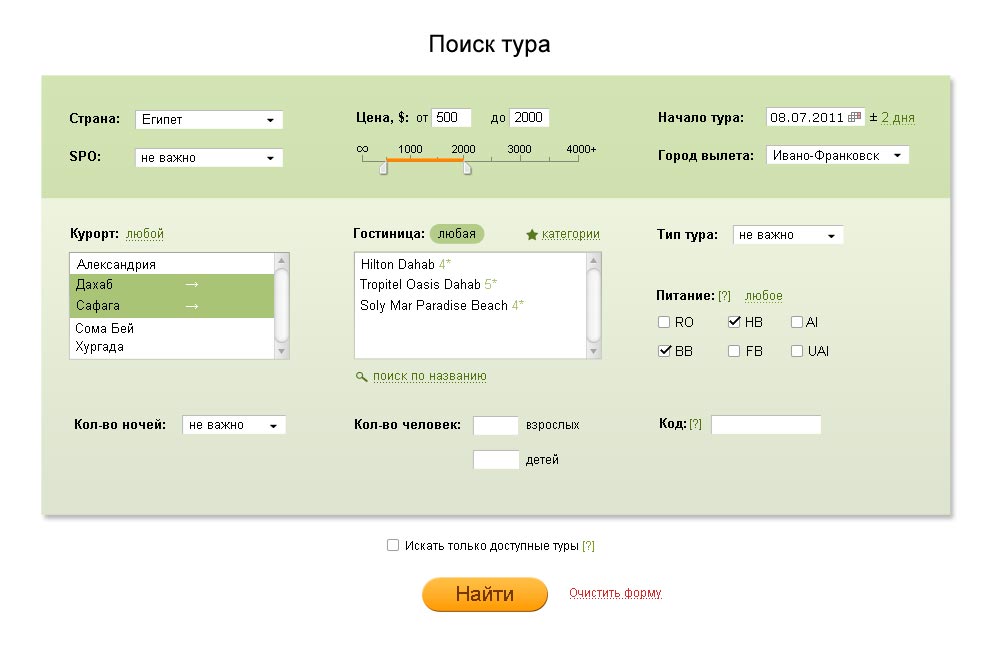
Task: Open the calendar icon in tour start date
Action: tap(854, 117)
